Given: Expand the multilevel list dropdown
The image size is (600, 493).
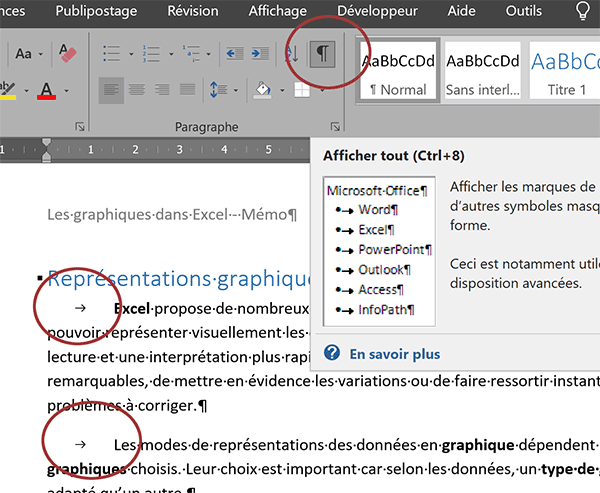Looking at the screenshot, I should point(208,54).
